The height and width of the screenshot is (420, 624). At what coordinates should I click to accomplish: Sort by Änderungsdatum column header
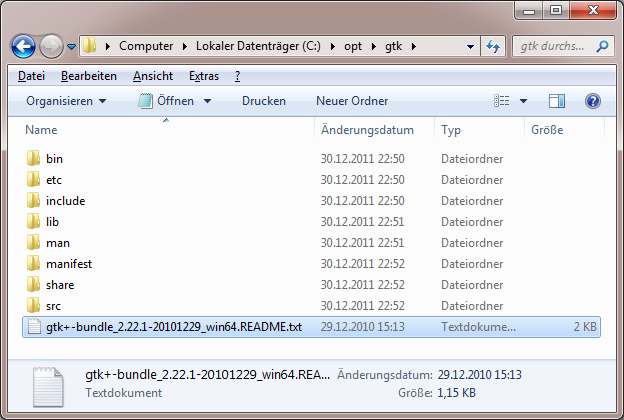tap(367, 130)
